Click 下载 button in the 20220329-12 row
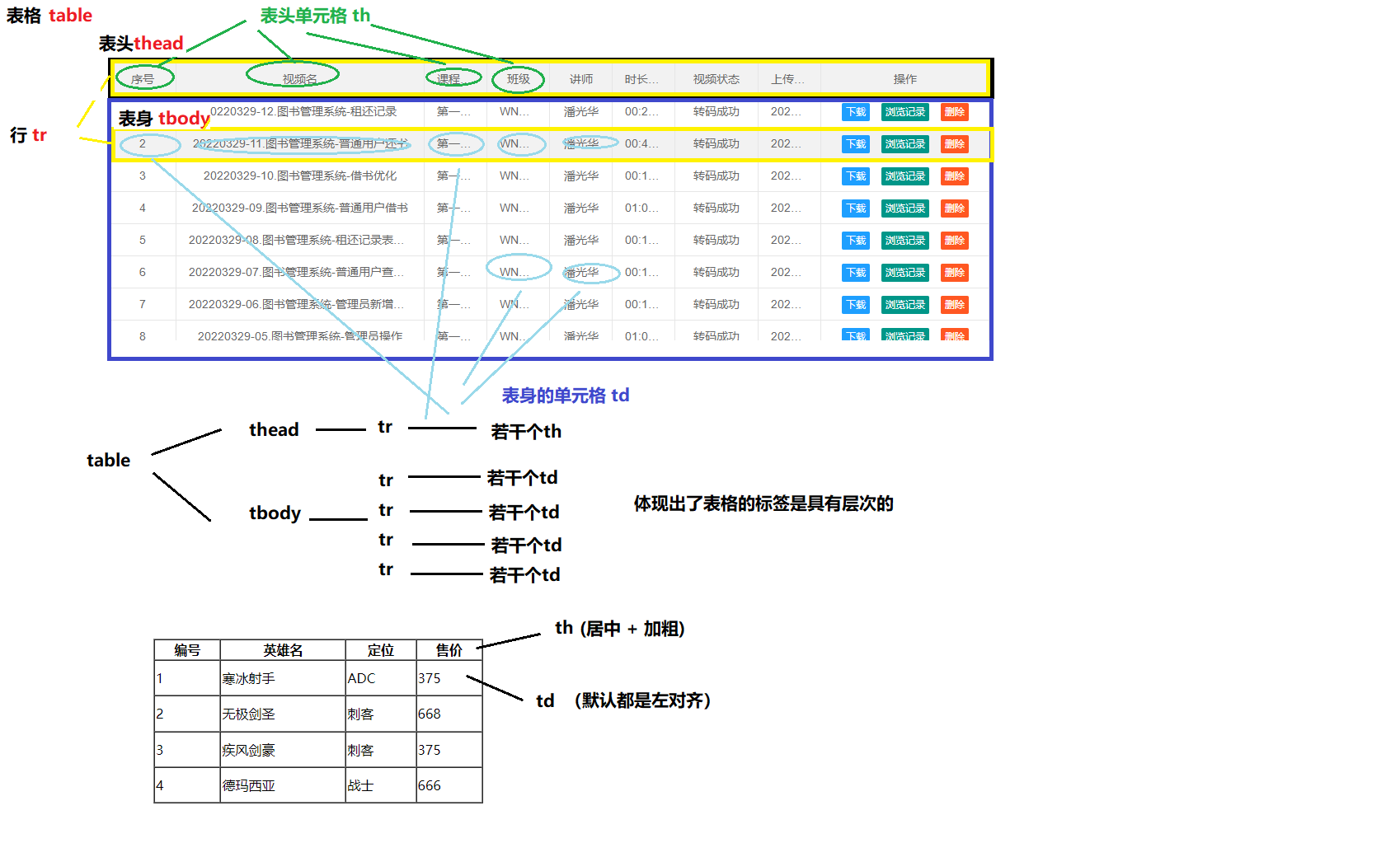Viewport: 1400px width, 857px height. coord(856,112)
